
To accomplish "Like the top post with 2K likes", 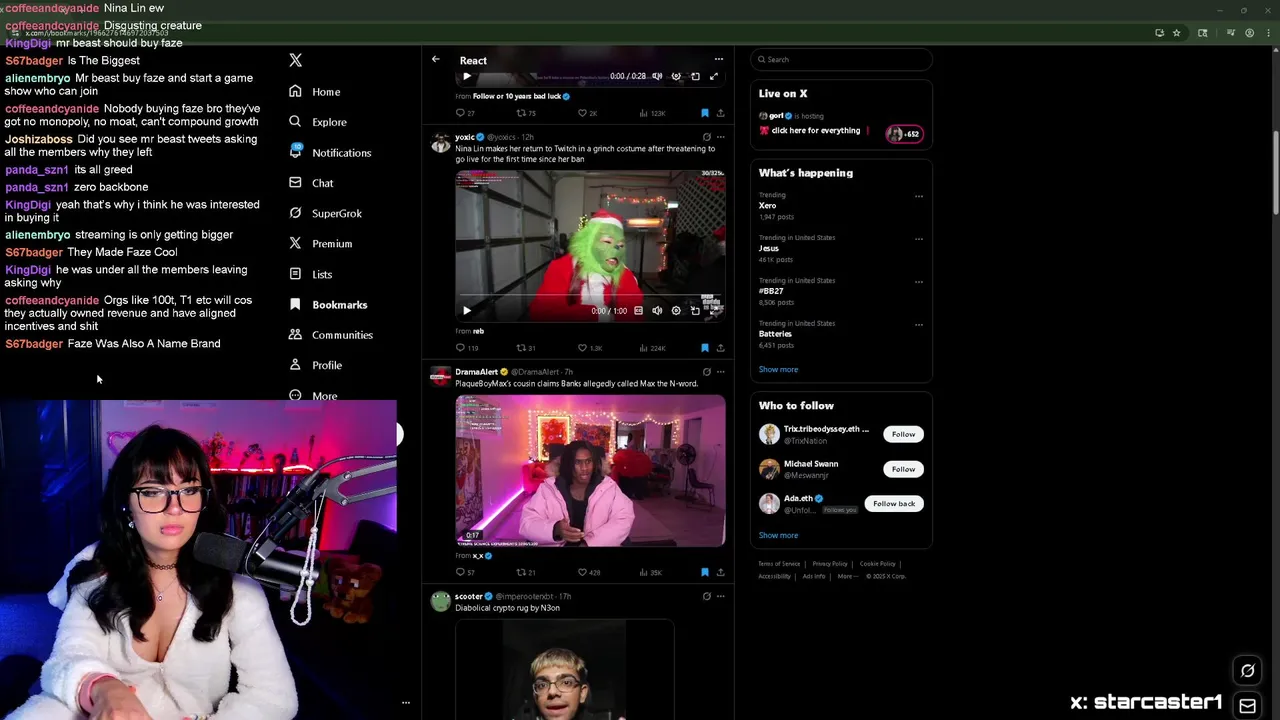I will point(587,113).
